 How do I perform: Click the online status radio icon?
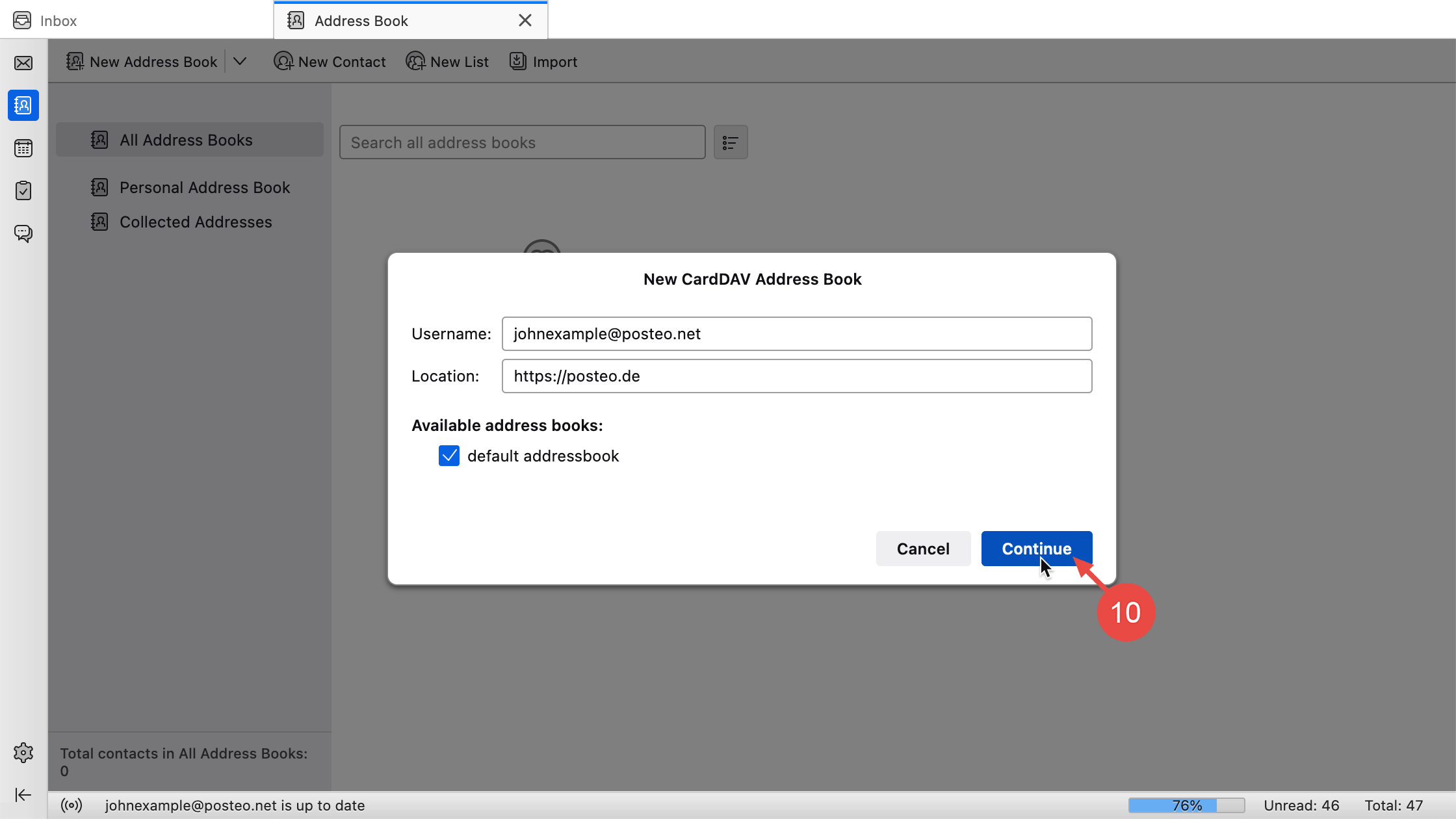click(71, 805)
